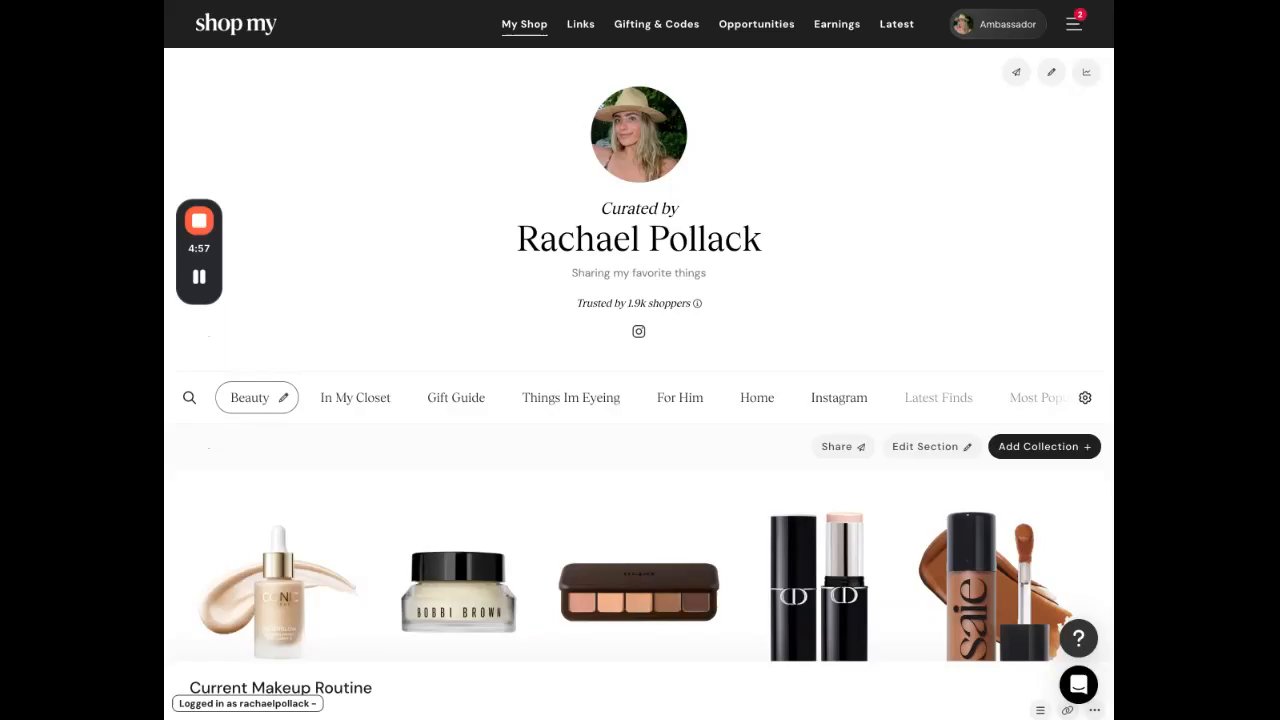Open the hamburger menu with notification badge
This screenshot has width=1280, height=720.
click(1074, 24)
